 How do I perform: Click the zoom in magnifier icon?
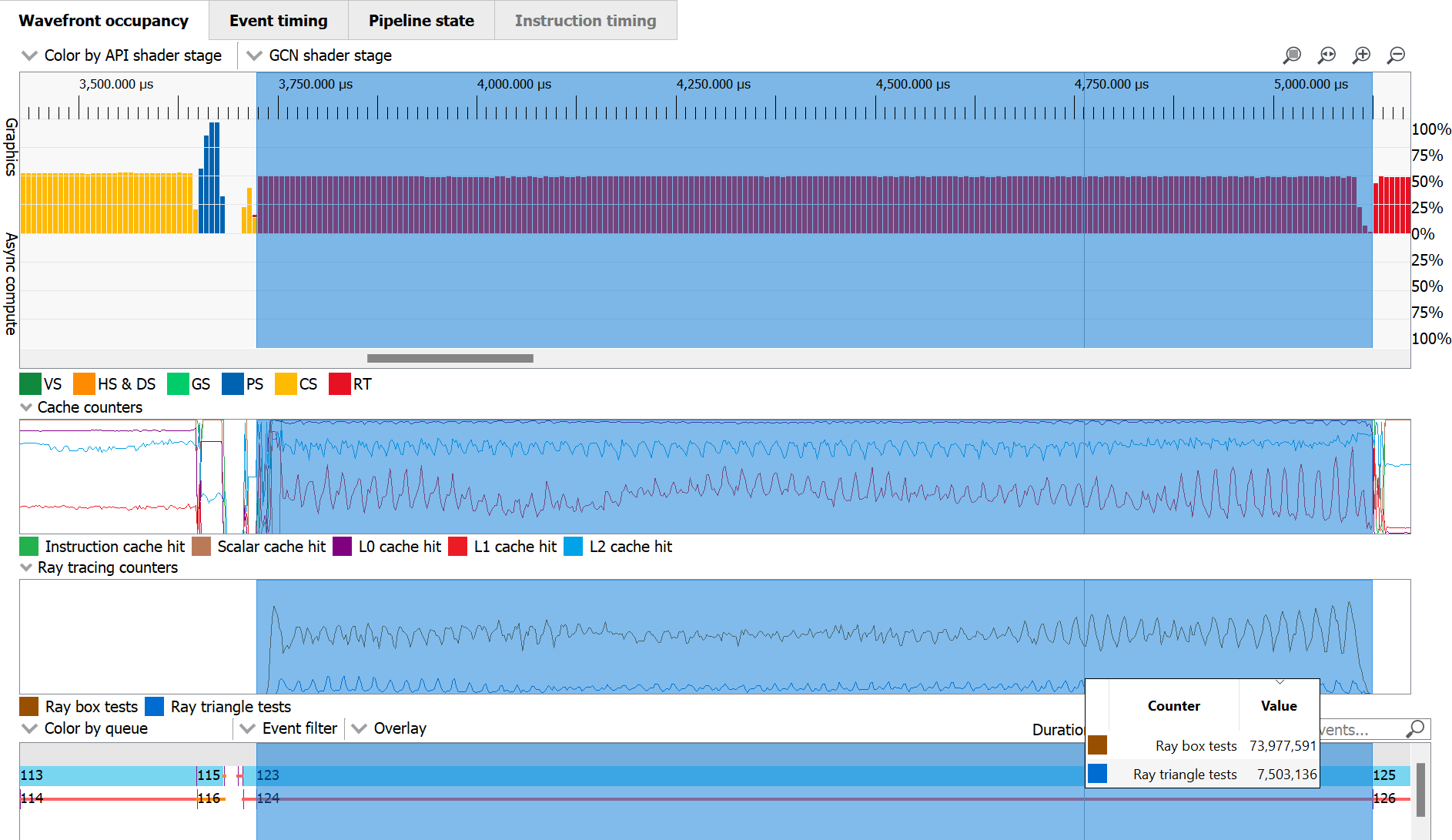click(1361, 55)
